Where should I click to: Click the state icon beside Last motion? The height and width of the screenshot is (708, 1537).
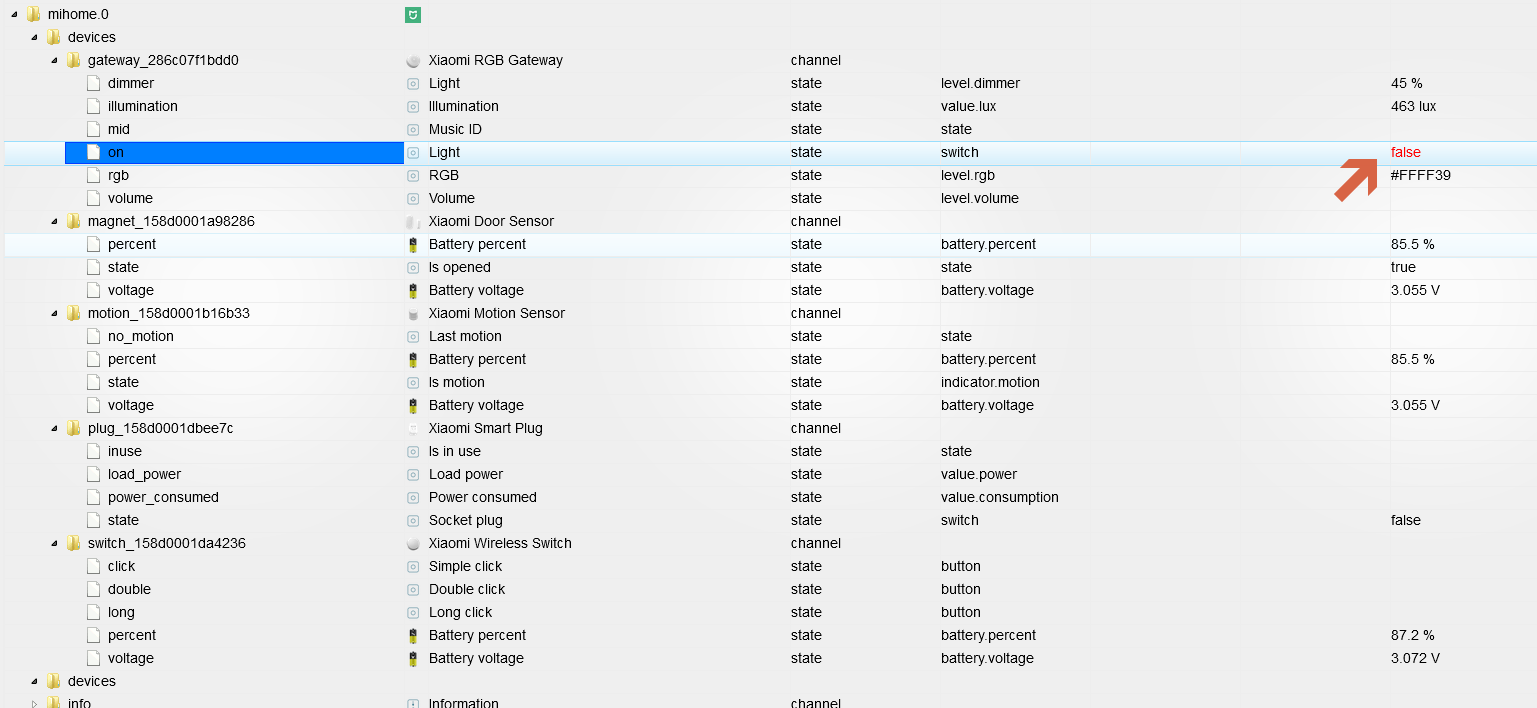click(412, 336)
